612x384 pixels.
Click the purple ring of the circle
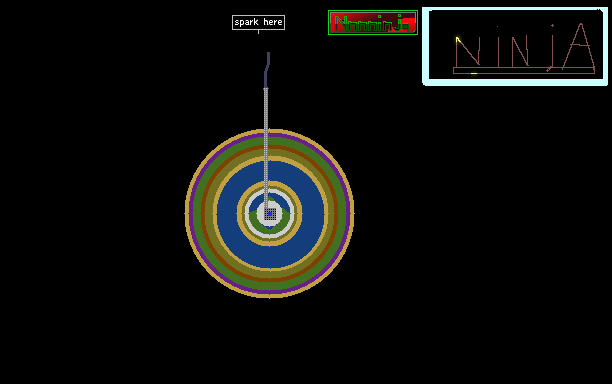pyautogui.click(x=269, y=135)
